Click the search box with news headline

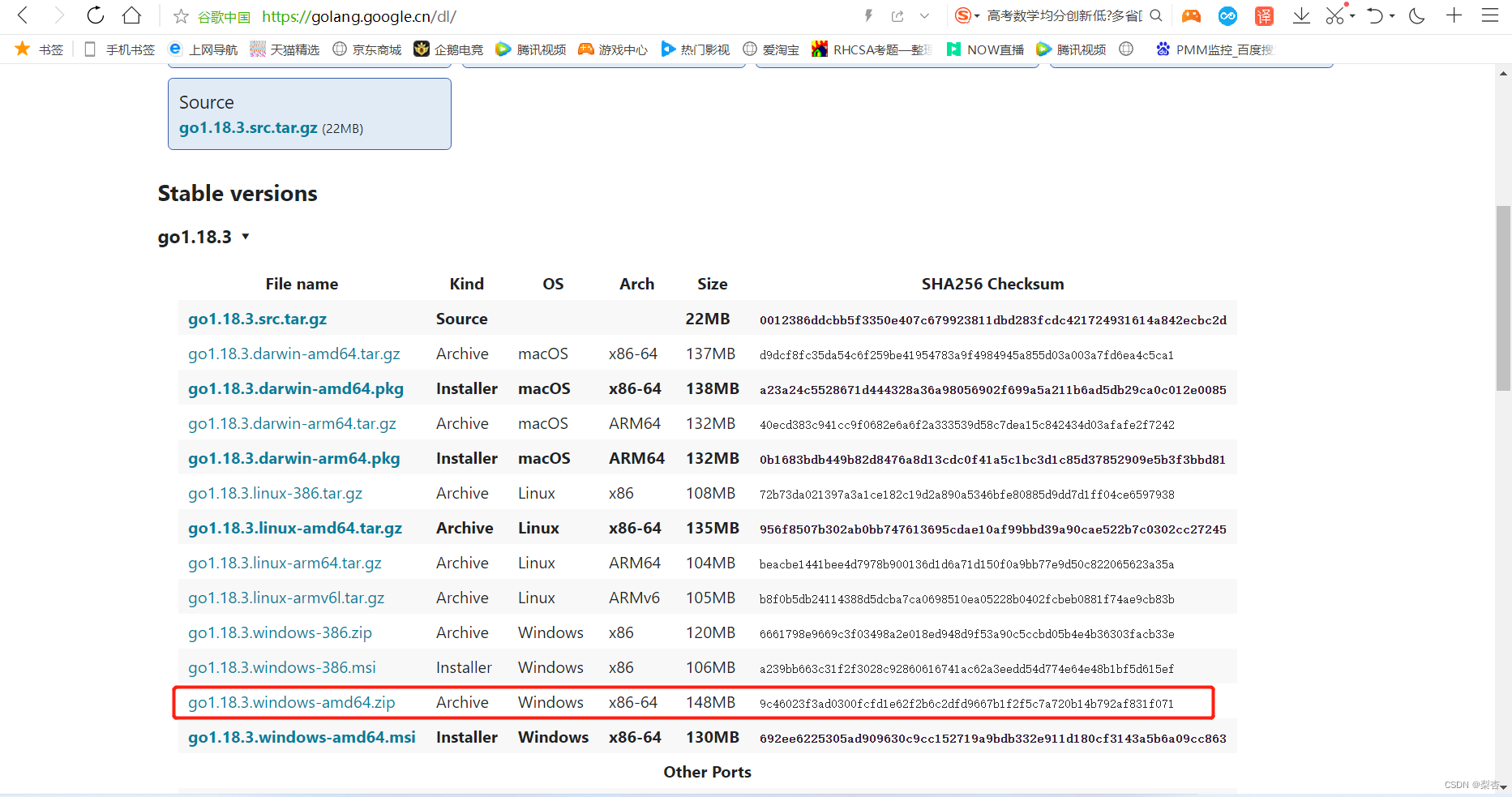point(1064,15)
